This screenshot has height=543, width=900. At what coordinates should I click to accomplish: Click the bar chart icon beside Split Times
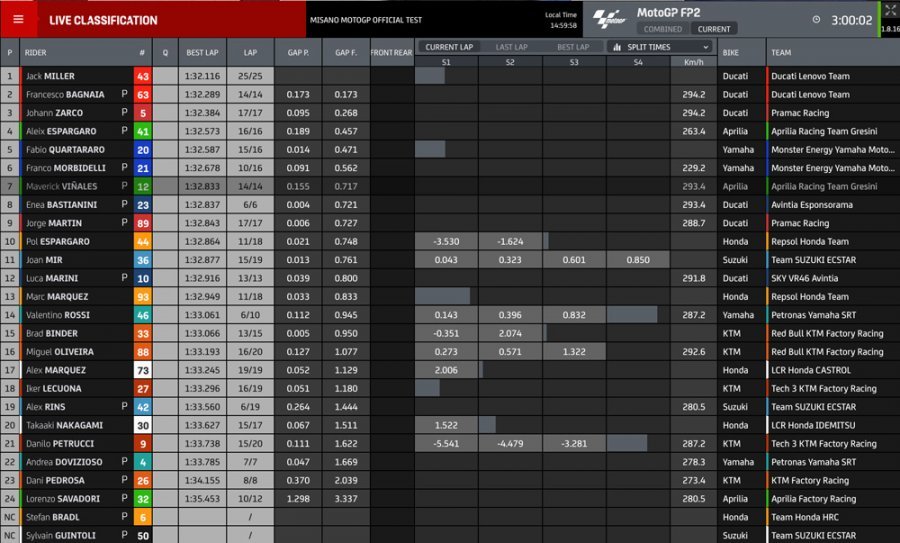point(616,47)
